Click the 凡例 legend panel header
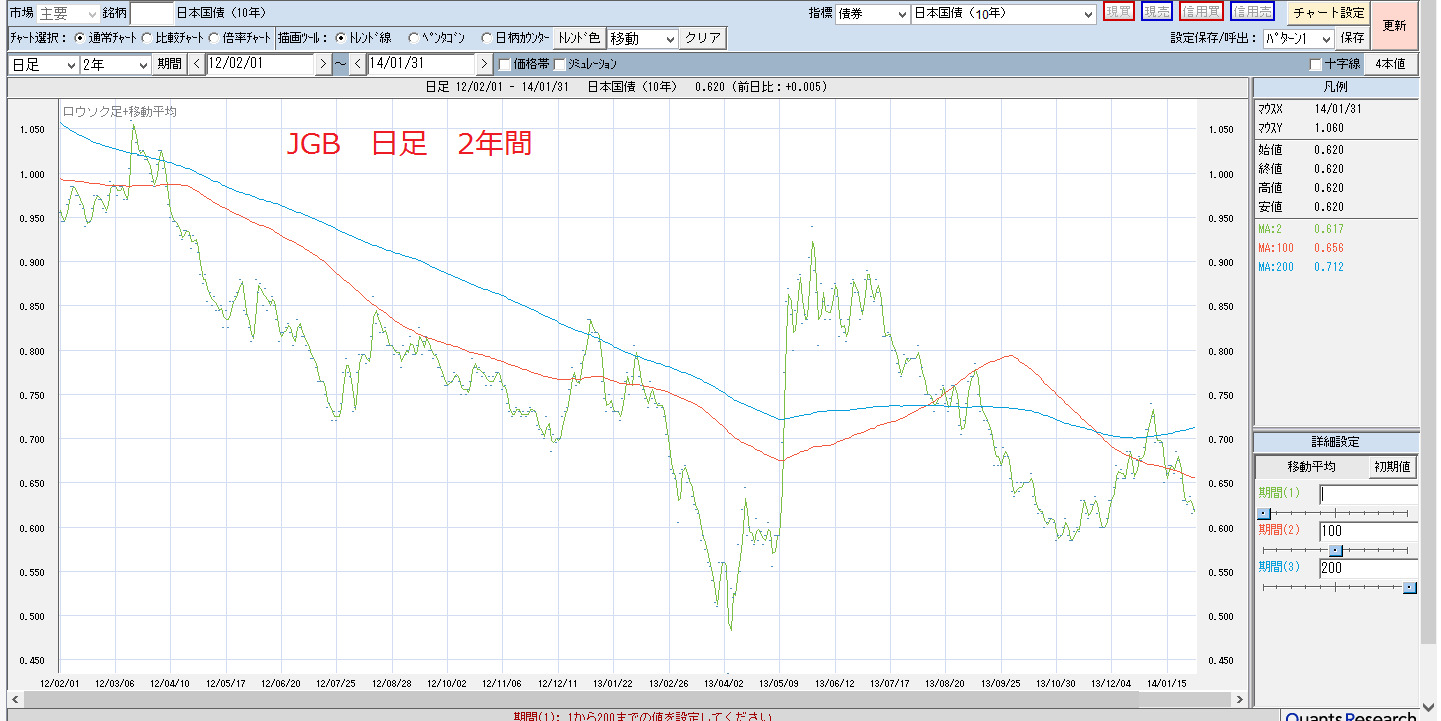Image resolution: width=1441 pixels, height=721 pixels. 1336,88
